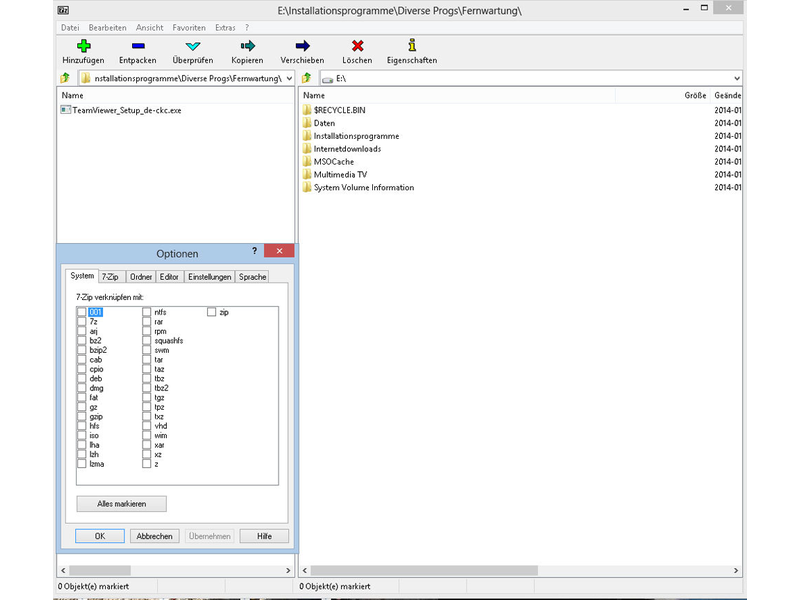Click the Hinzufügen green plus icon

[84, 46]
